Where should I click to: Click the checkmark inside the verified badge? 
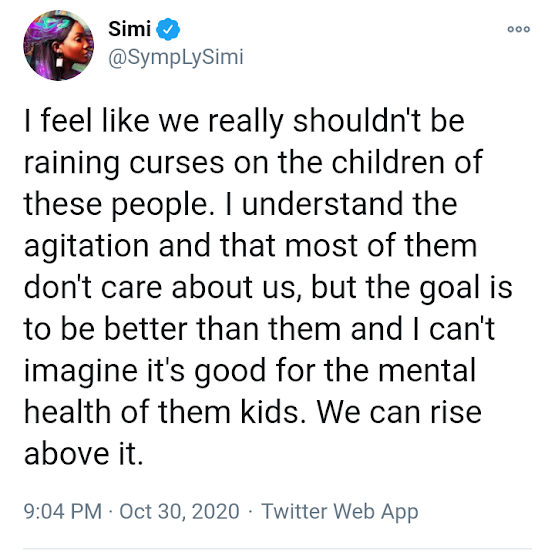coord(168,29)
